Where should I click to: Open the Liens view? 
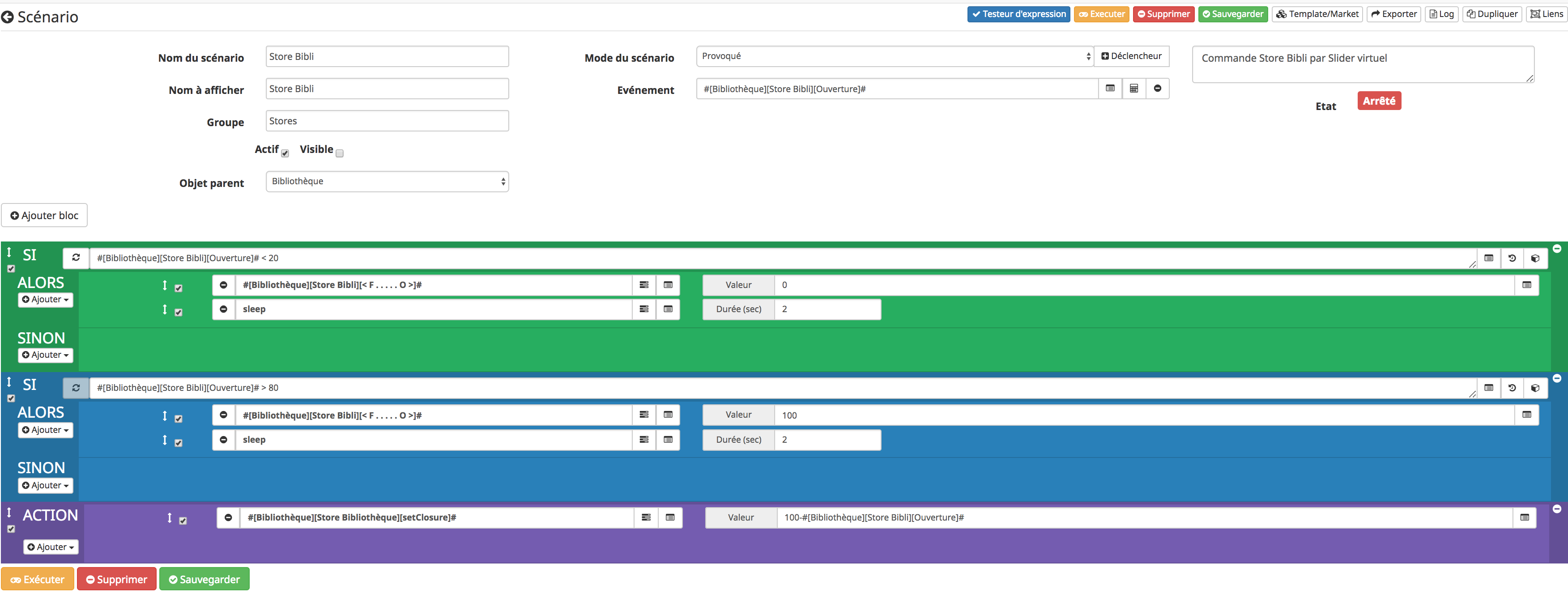click(1546, 14)
